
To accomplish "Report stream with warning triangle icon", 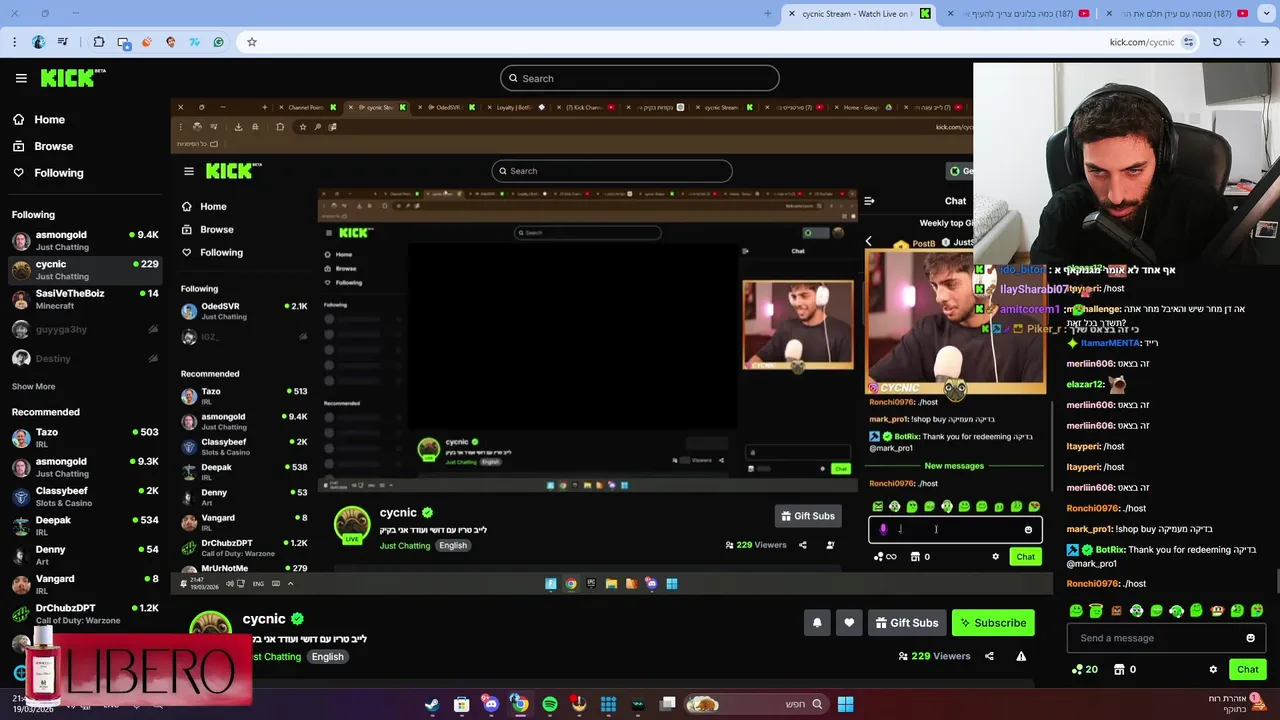I will tap(1021, 656).
